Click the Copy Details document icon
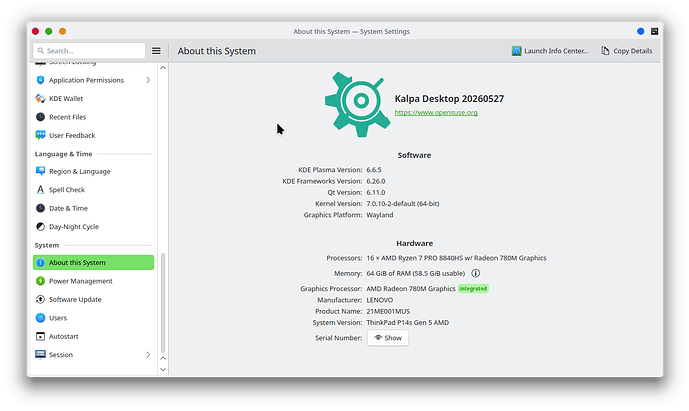 [606, 51]
